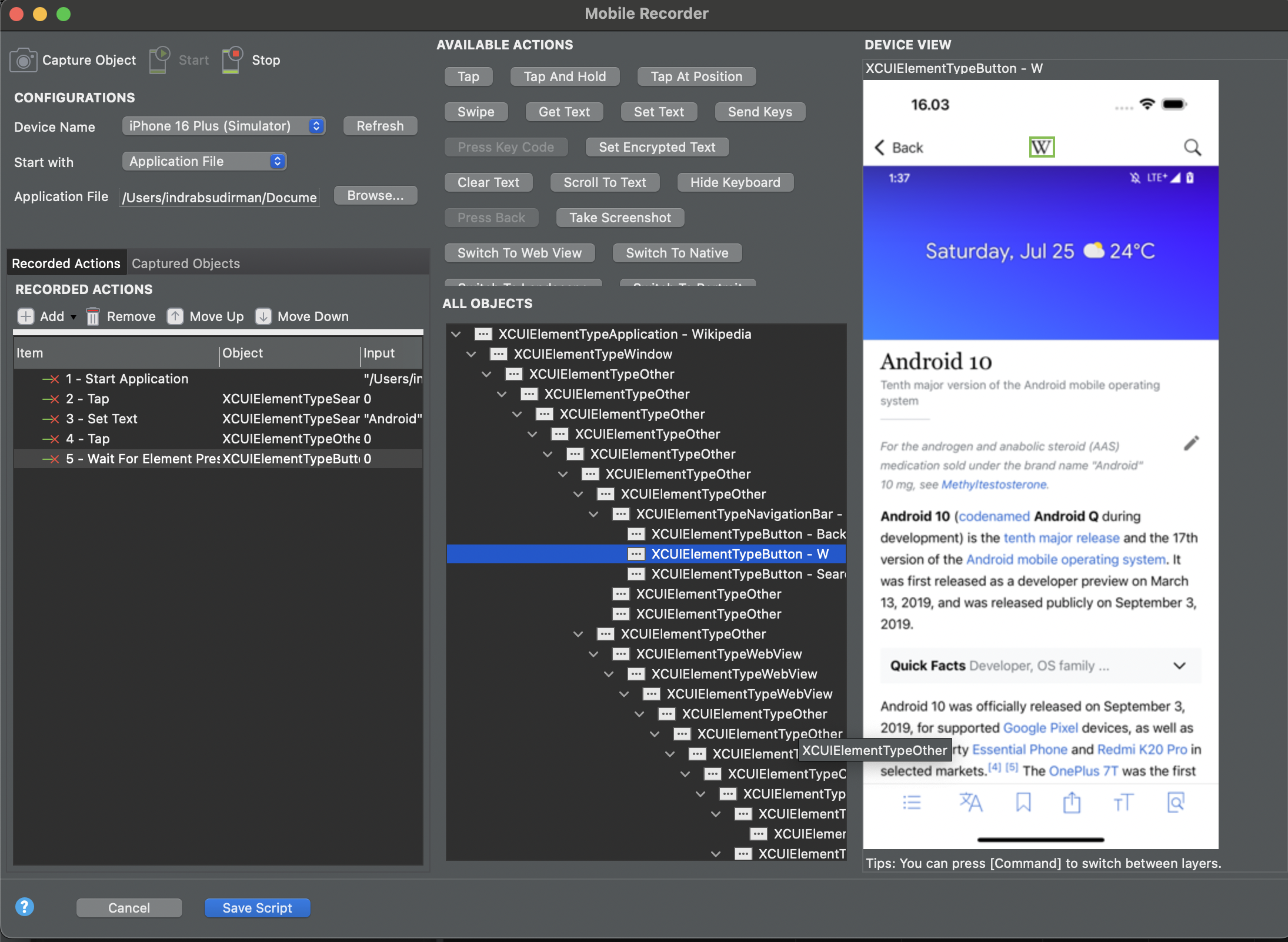The height and width of the screenshot is (942, 1288).
Task: Expand the Quick Facts section chevron
Action: coord(1179,666)
